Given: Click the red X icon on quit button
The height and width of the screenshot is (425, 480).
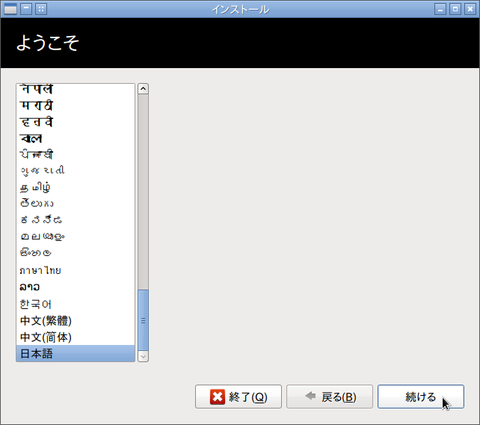Looking at the screenshot, I should (217, 397).
